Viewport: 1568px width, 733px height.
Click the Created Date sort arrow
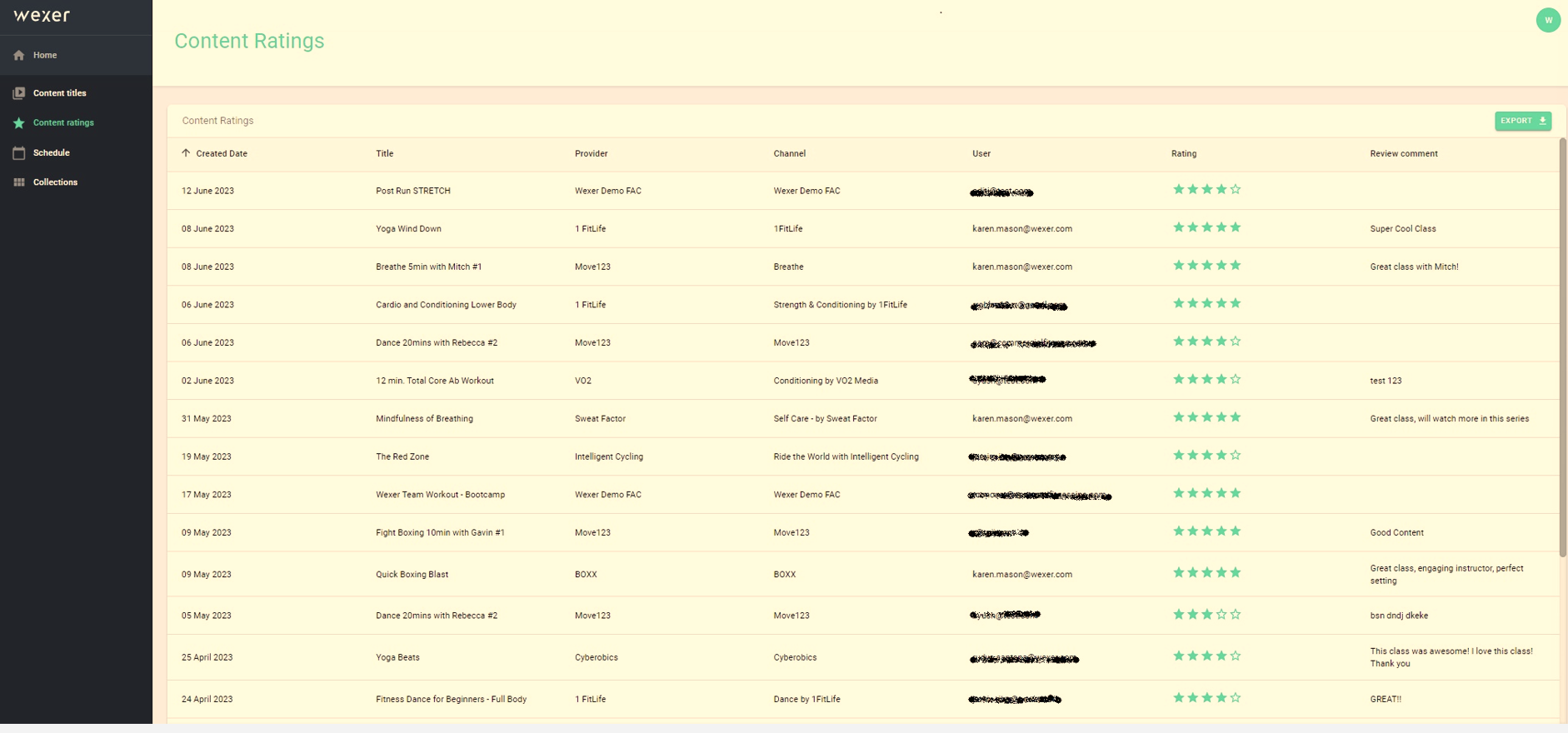[x=186, y=153]
